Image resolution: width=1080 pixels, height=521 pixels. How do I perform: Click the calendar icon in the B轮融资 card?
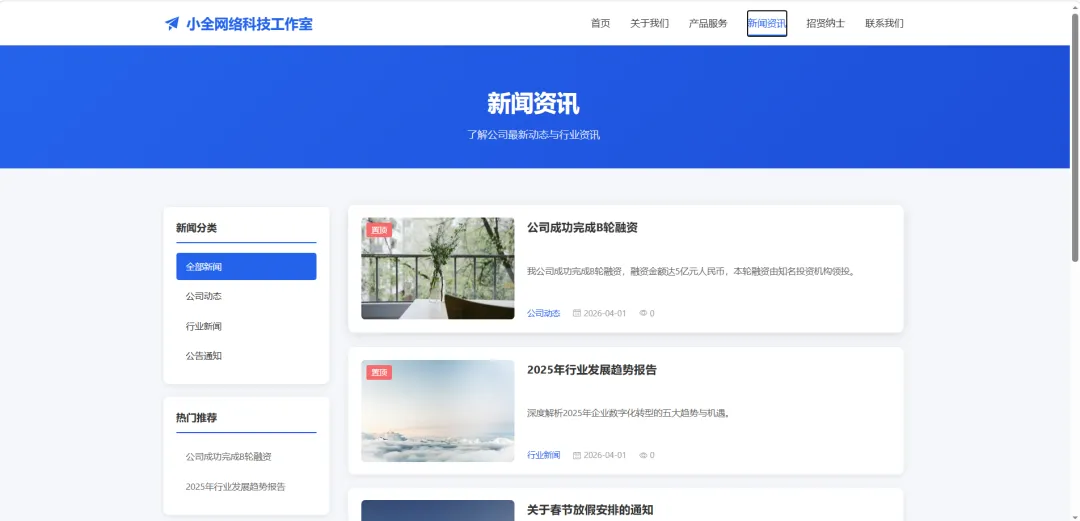click(x=577, y=313)
